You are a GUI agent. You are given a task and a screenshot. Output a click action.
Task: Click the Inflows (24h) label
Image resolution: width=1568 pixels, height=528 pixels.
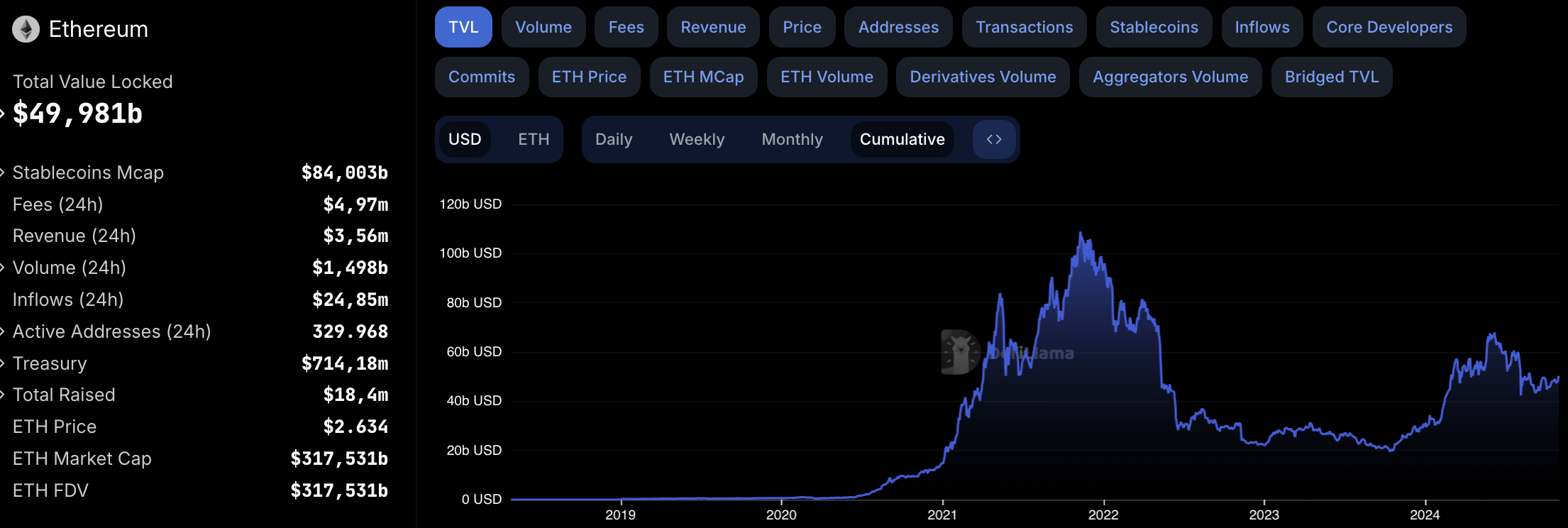tap(68, 299)
